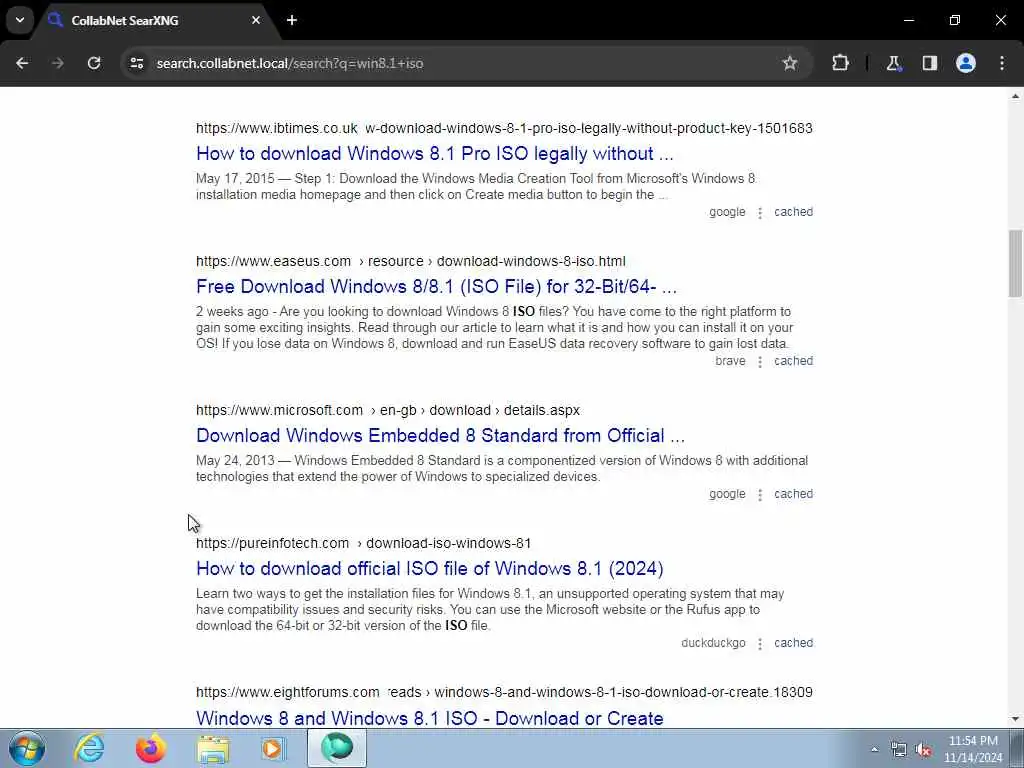This screenshot has height=768, width=1024.
Task: Click cached link for ibtimes result
Action: click(793, 212)
